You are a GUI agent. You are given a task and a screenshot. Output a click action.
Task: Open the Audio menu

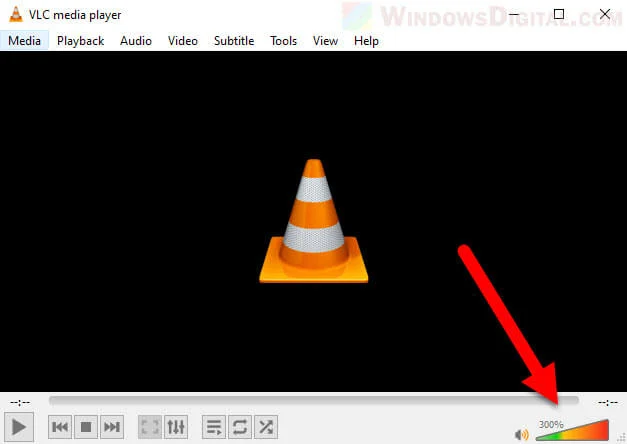136,41
